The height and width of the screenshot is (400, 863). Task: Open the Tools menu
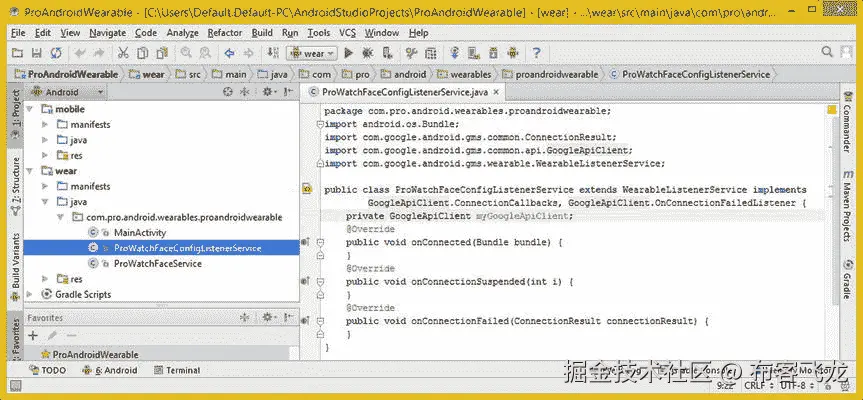pyautogui.click(x=319, y=33)
